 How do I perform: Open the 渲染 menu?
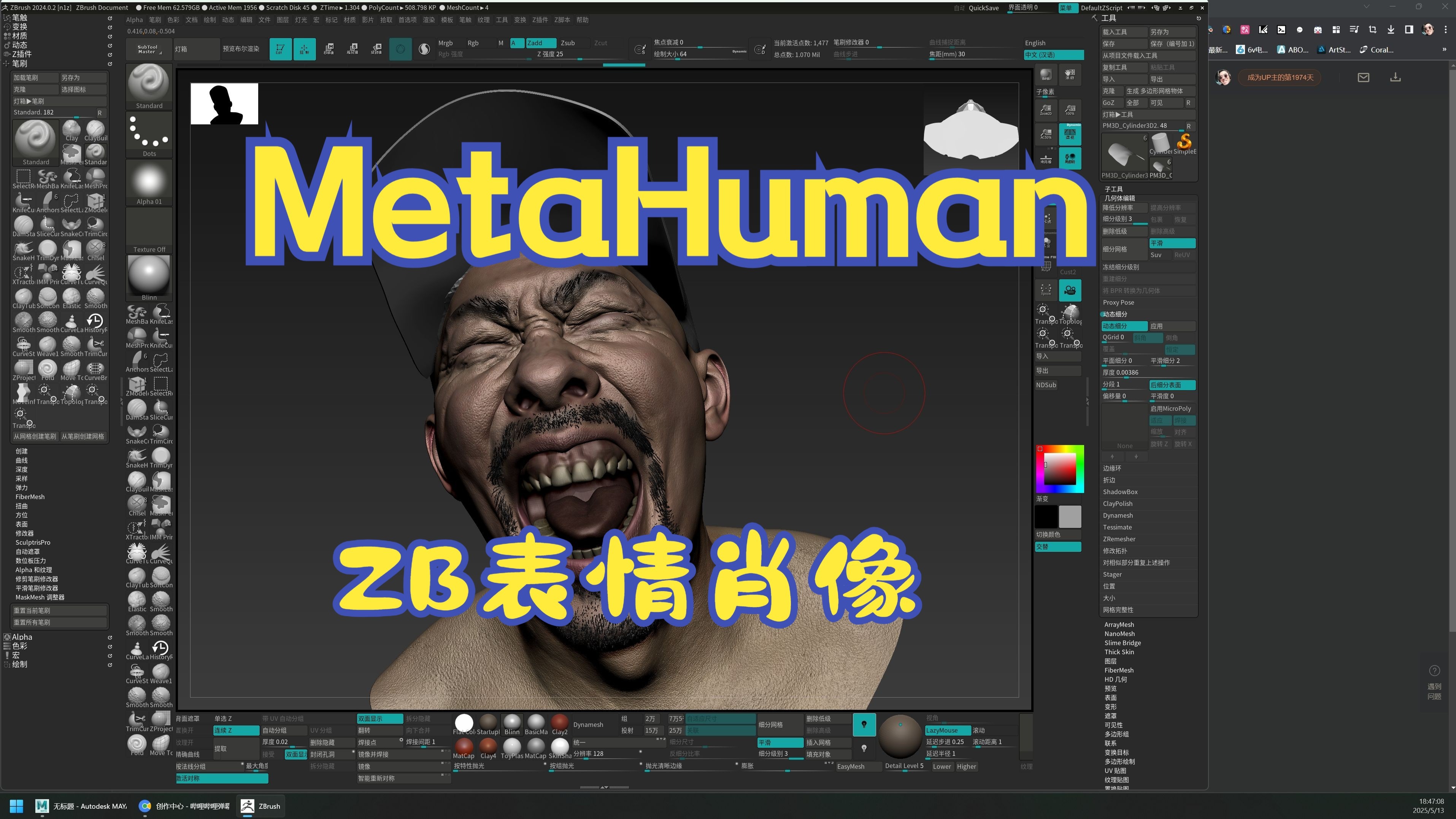tap(429, 20)
